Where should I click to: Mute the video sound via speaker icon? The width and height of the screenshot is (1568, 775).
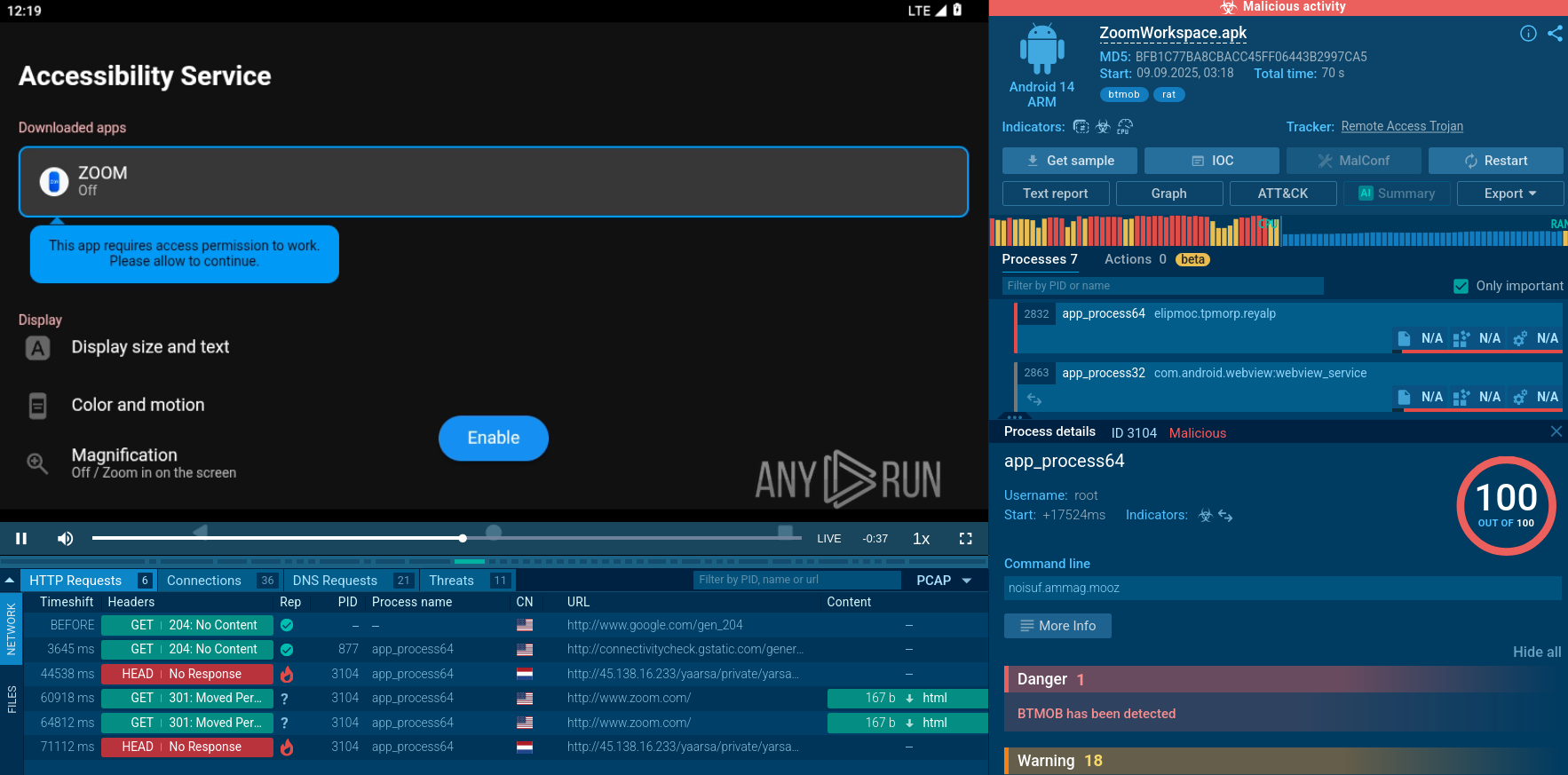(x=66, y=538)
